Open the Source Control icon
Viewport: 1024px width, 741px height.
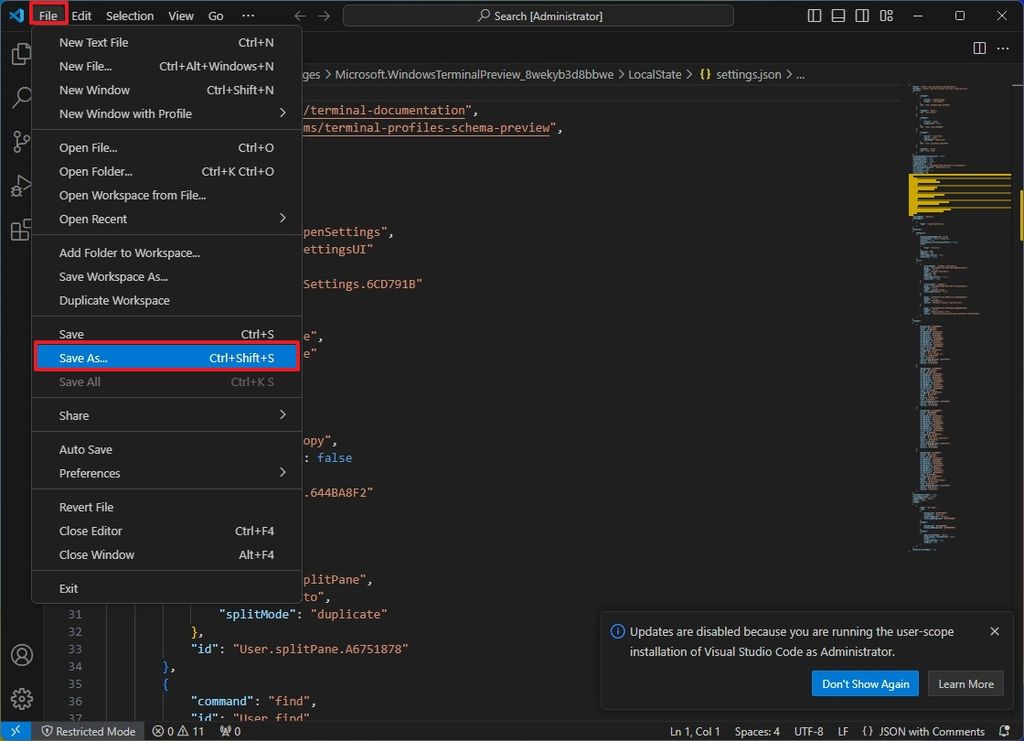(x=22, y=141)
